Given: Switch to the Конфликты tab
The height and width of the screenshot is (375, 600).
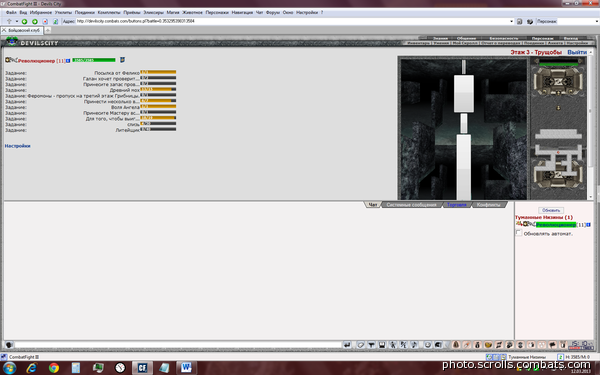Looking at the screenshot, I should [x=489, y=205].
